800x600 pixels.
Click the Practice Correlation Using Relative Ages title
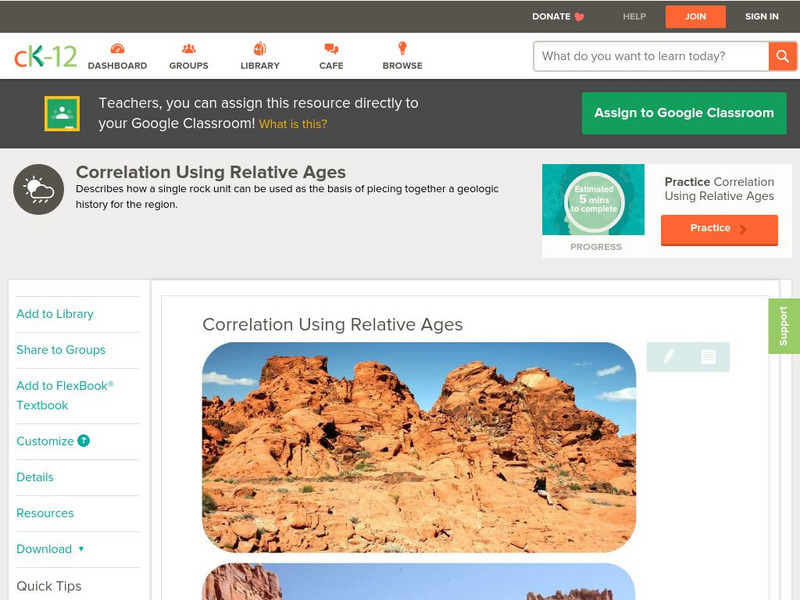[719, 189]
